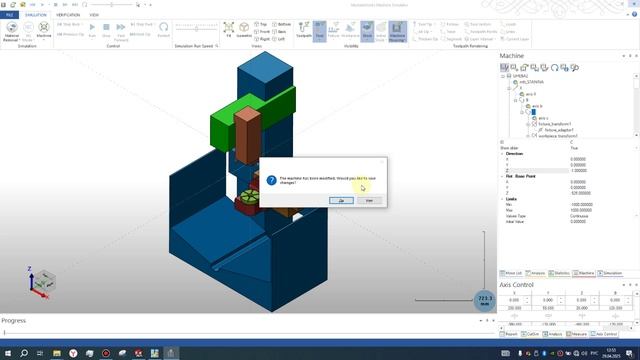Set view to Bottom
This screenshot has width=640, height=360.
point(282,24)
